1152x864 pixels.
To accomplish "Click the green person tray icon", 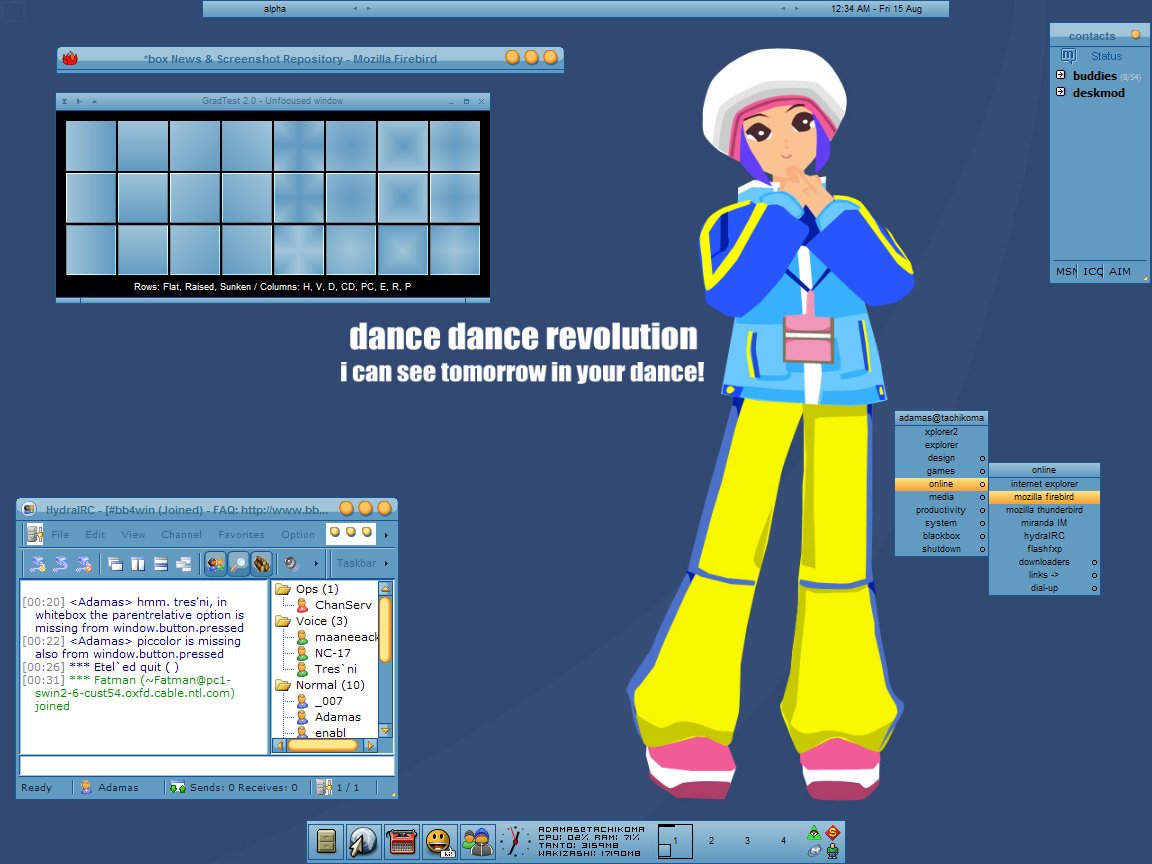I will tap(832, 851).
